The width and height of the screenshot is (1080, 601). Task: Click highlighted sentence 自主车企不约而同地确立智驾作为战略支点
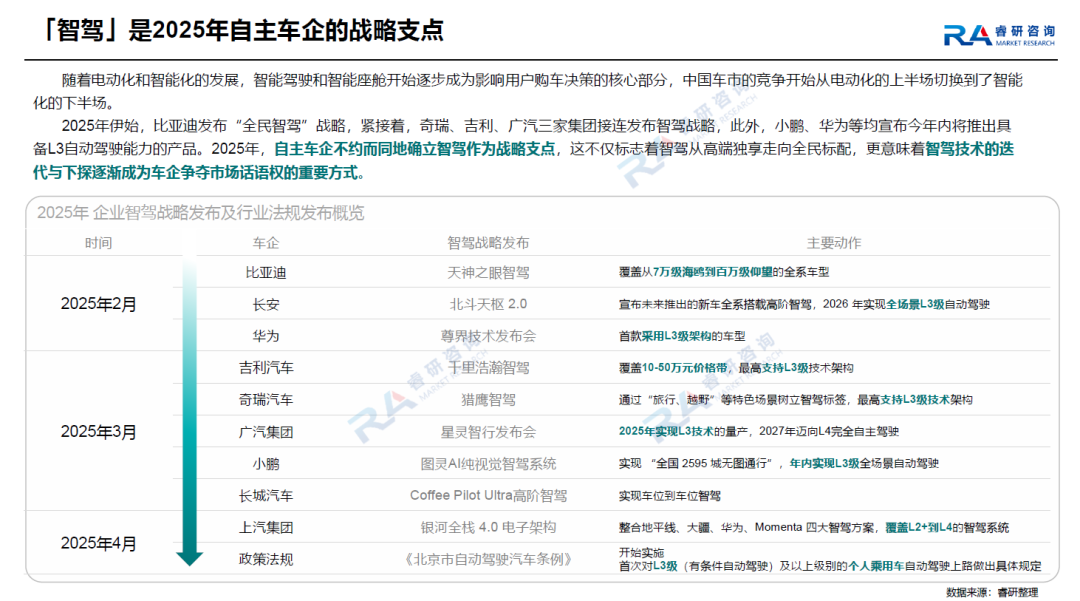[414, 149]
